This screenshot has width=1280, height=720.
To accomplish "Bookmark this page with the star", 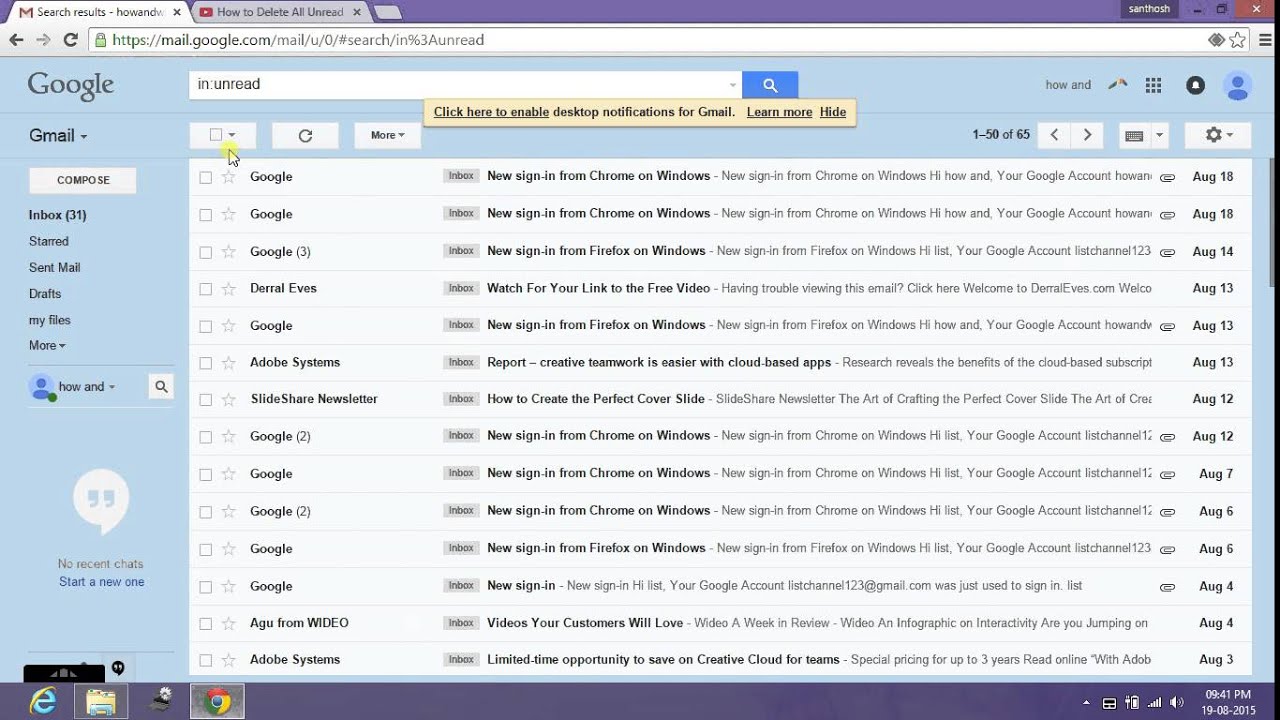I will [1238, 40].
